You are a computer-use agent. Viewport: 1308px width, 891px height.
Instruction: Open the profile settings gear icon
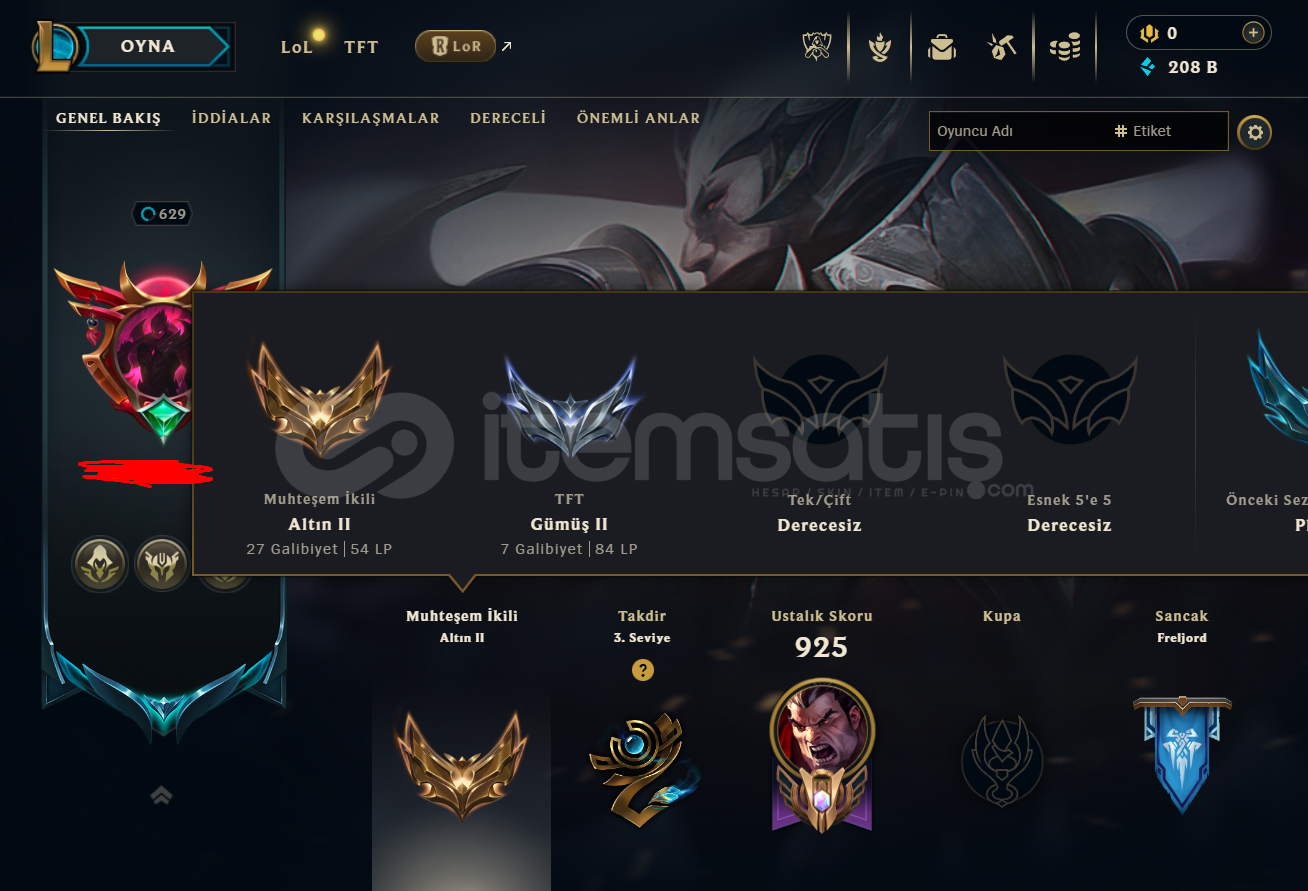1255,131
